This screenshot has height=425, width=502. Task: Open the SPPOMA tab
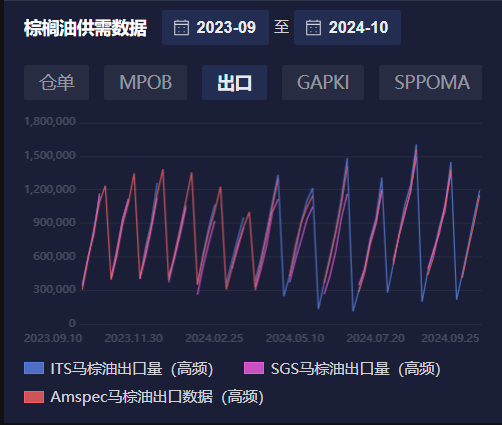tap(430, 82)
